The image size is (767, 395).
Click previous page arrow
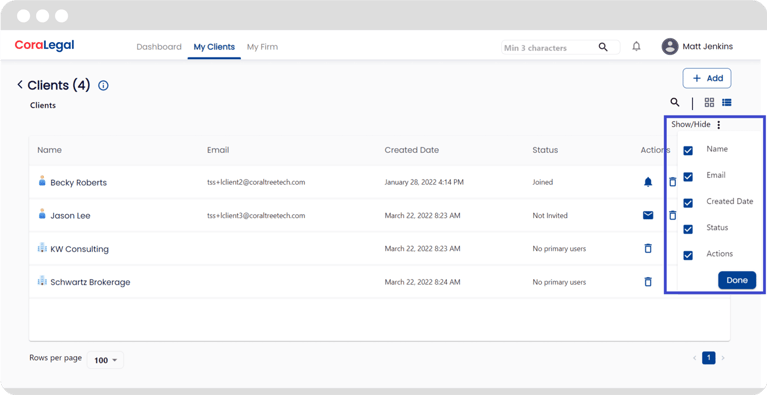point(694,358)
